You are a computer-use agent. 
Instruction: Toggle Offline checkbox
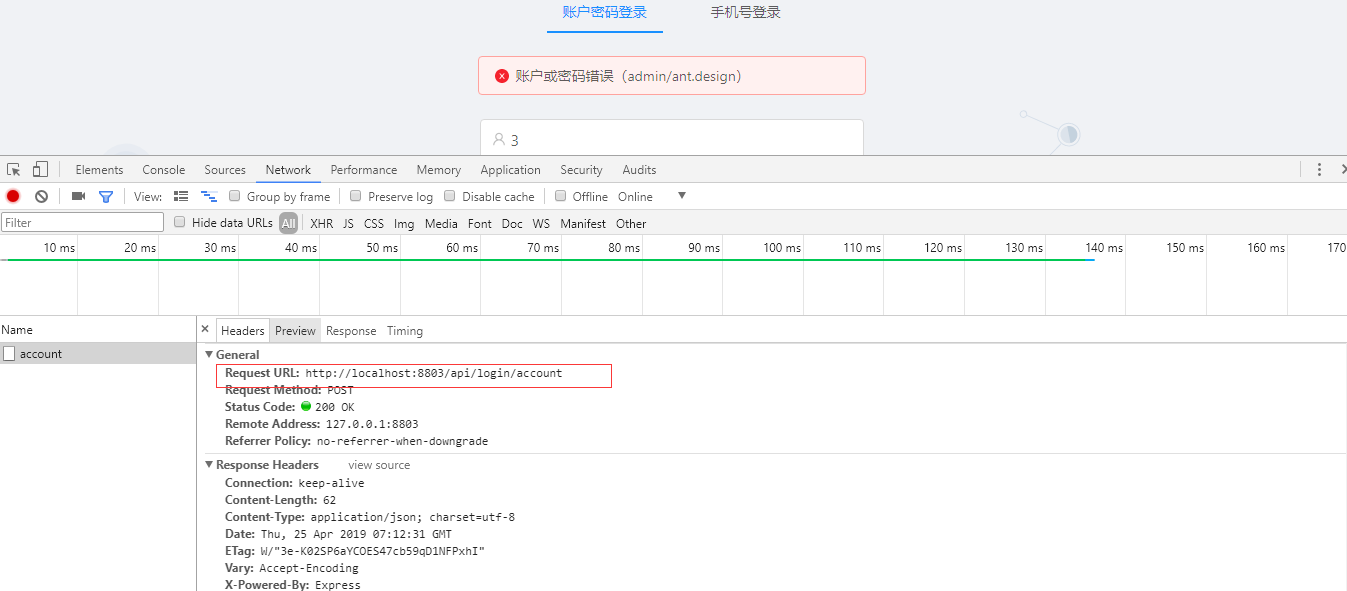(x=561, y=196)
